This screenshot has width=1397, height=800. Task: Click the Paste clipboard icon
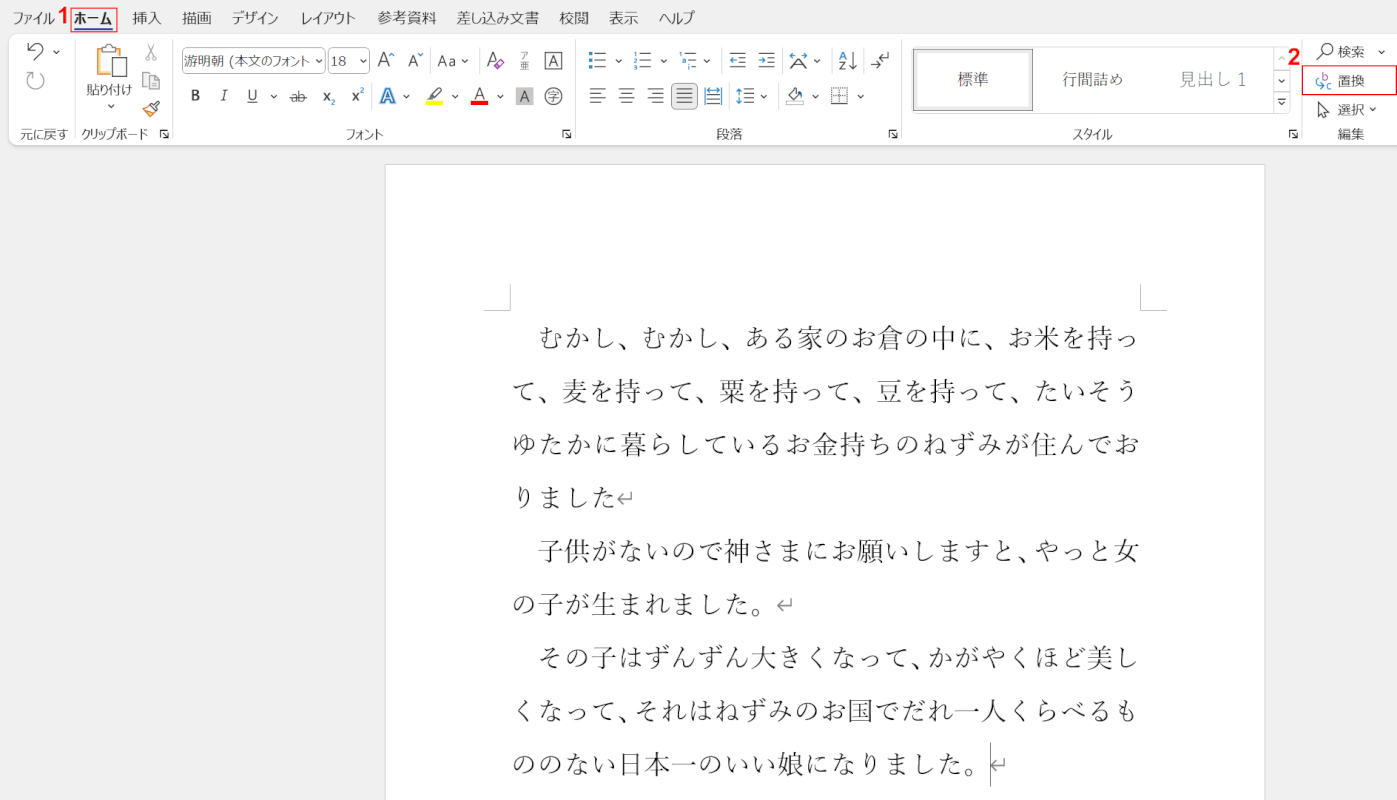click(x=110, y=62)
